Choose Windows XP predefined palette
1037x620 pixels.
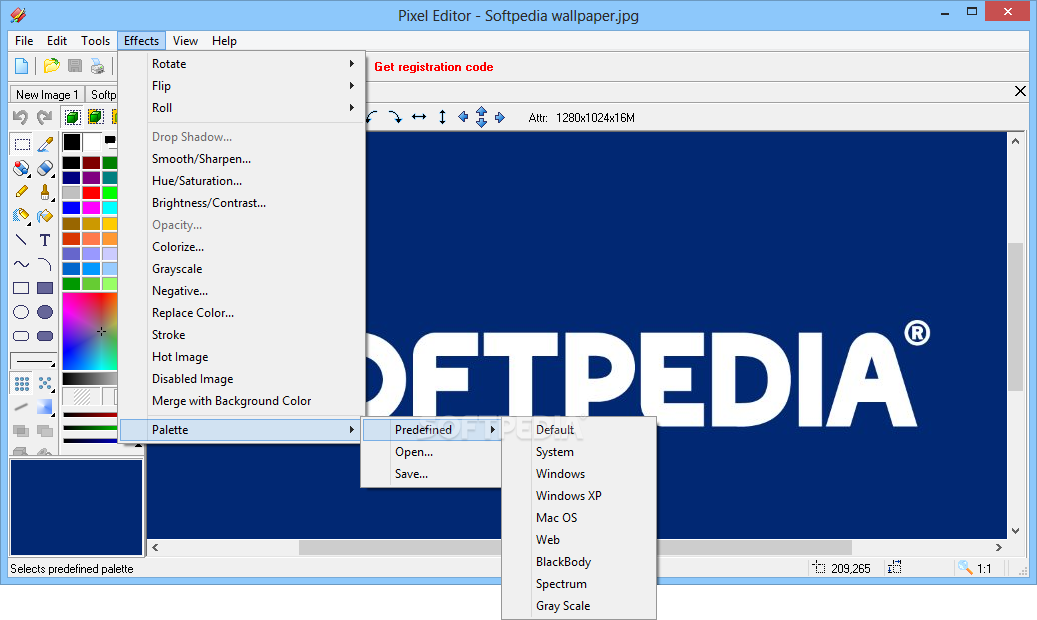[x=579, y=496]
